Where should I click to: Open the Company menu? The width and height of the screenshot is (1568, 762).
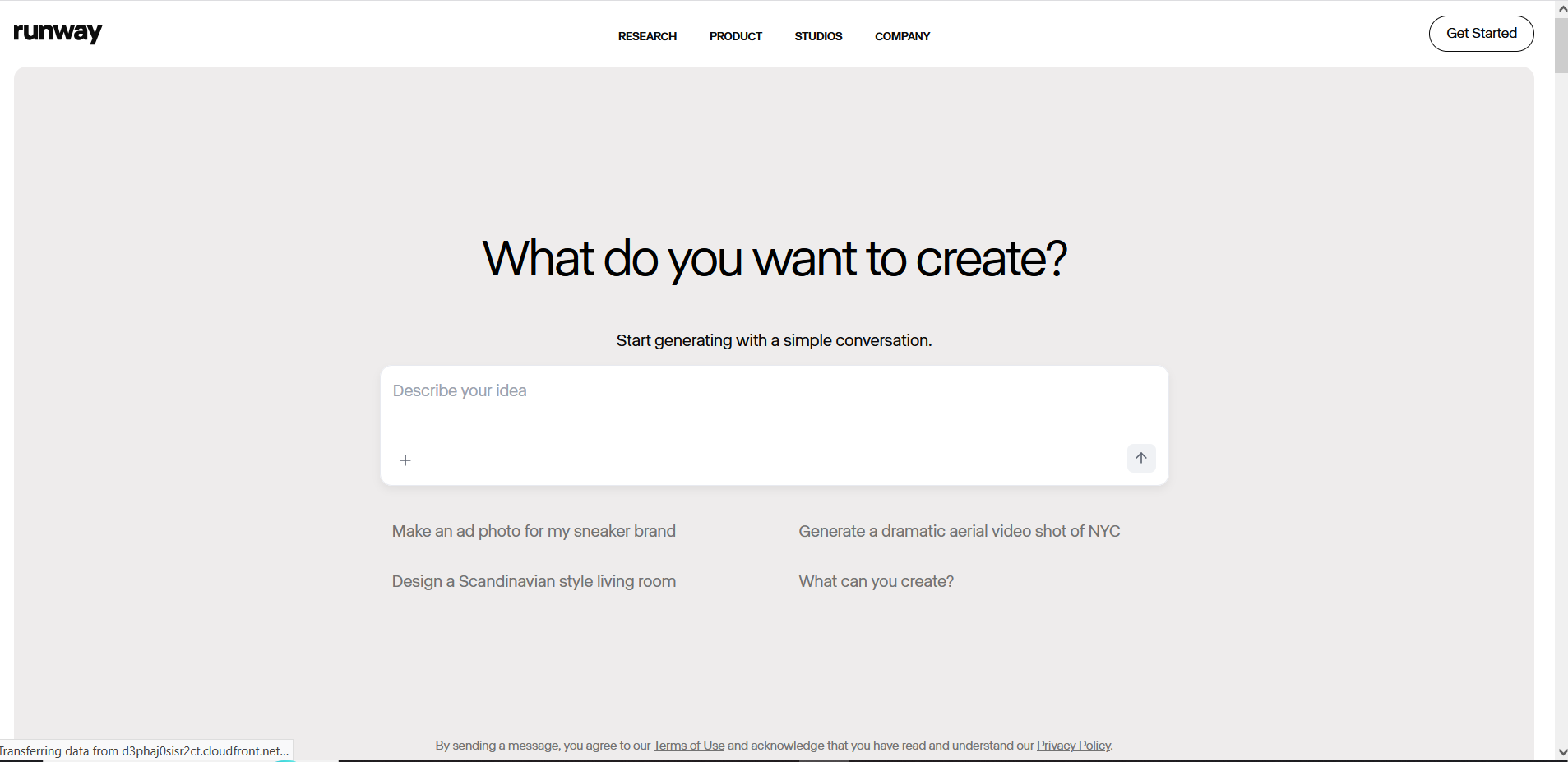(902, 36)
